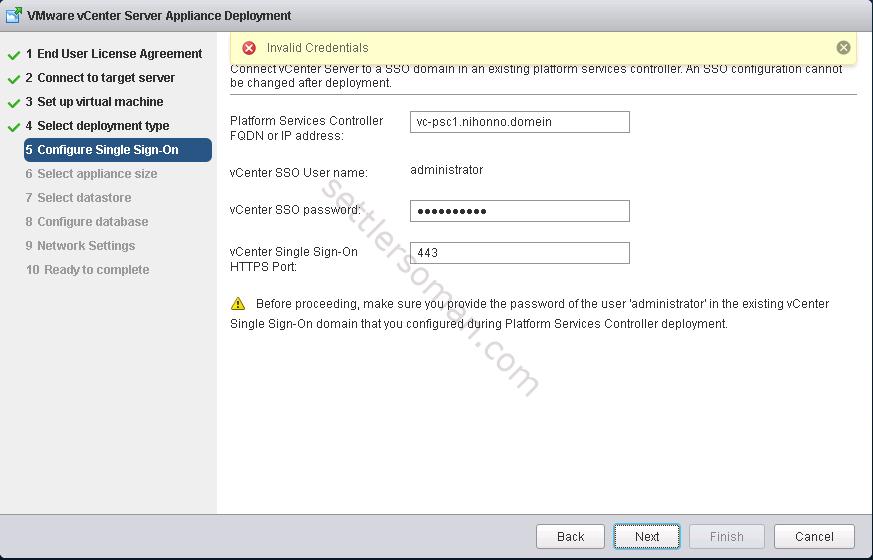Click the red error icon in the banner
The width and height of the screenshot is (873, 560).
click(249, 48)
